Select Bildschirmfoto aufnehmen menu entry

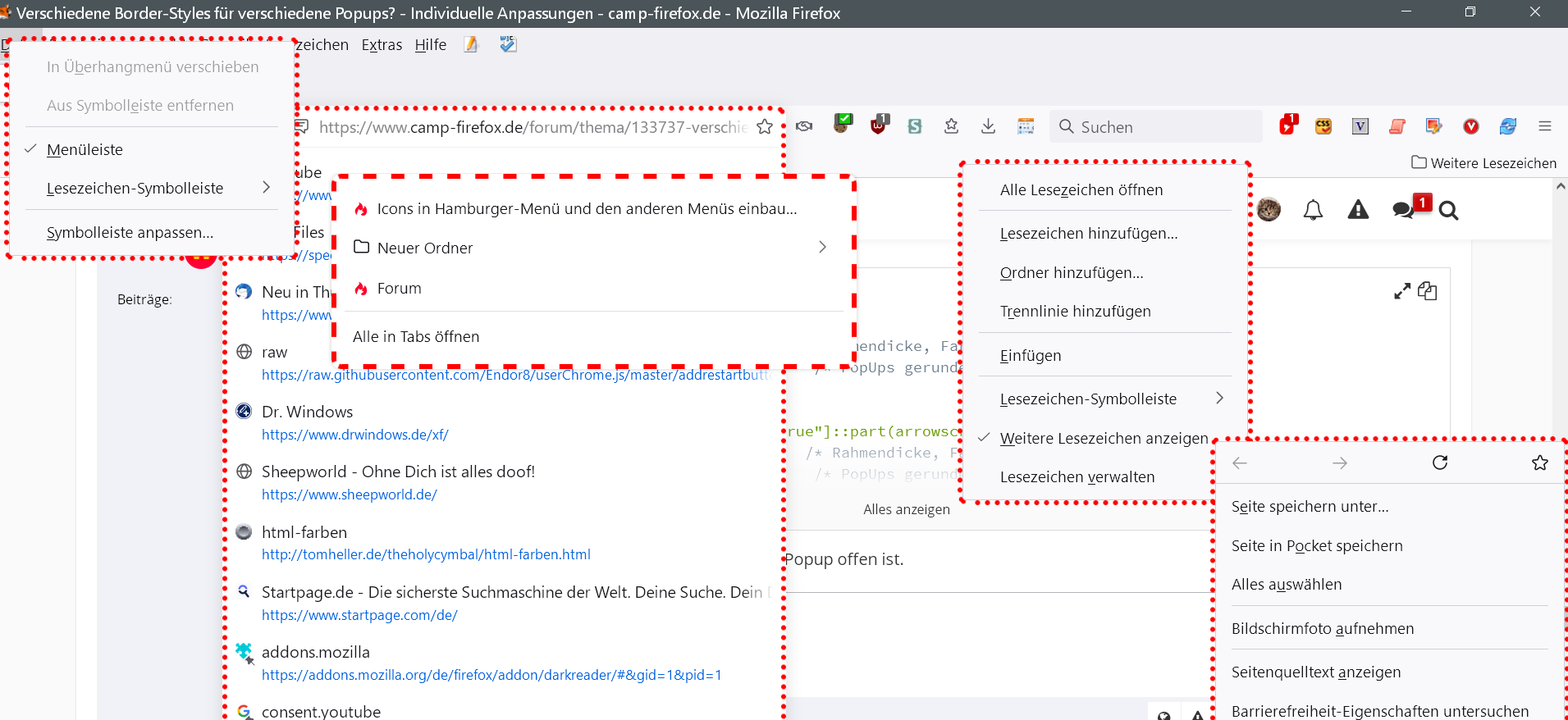pyautogui.click(x=1390, y=628)
